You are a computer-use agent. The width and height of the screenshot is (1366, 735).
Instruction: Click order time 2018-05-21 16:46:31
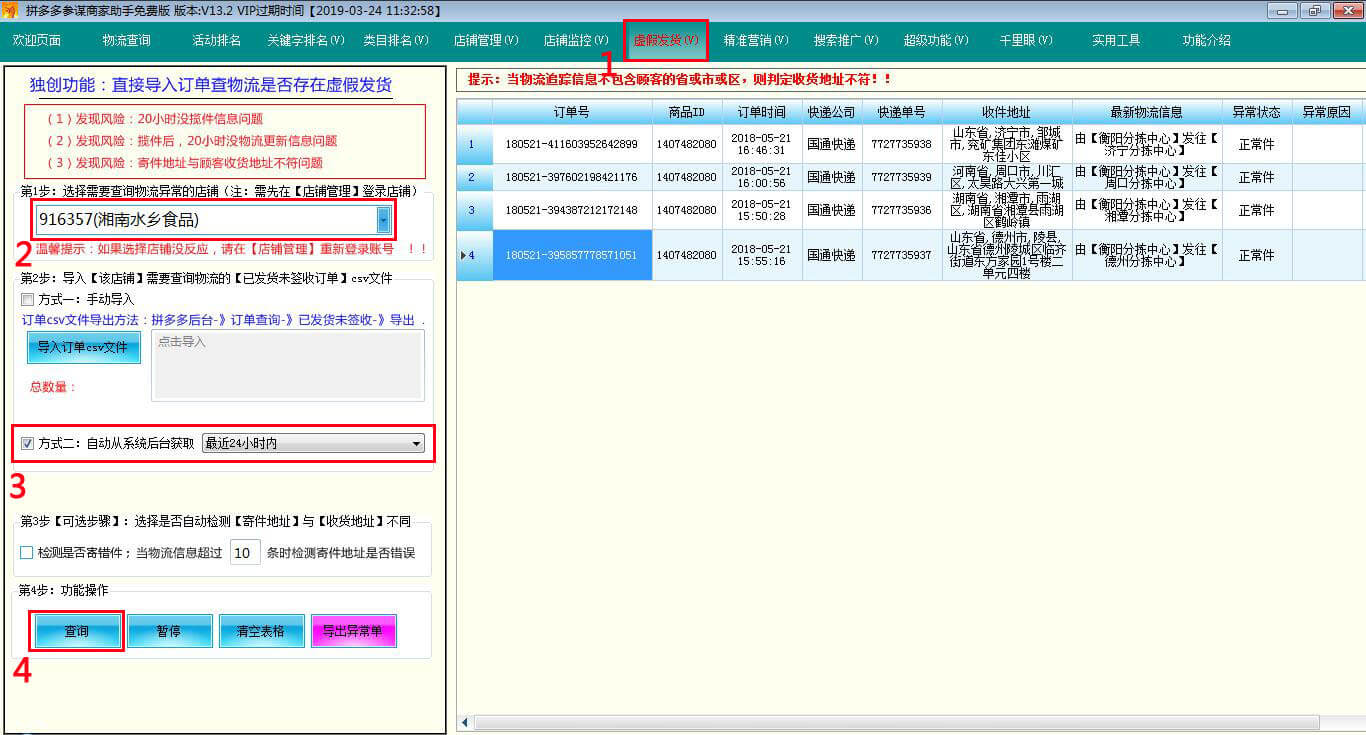pos(762,144)
